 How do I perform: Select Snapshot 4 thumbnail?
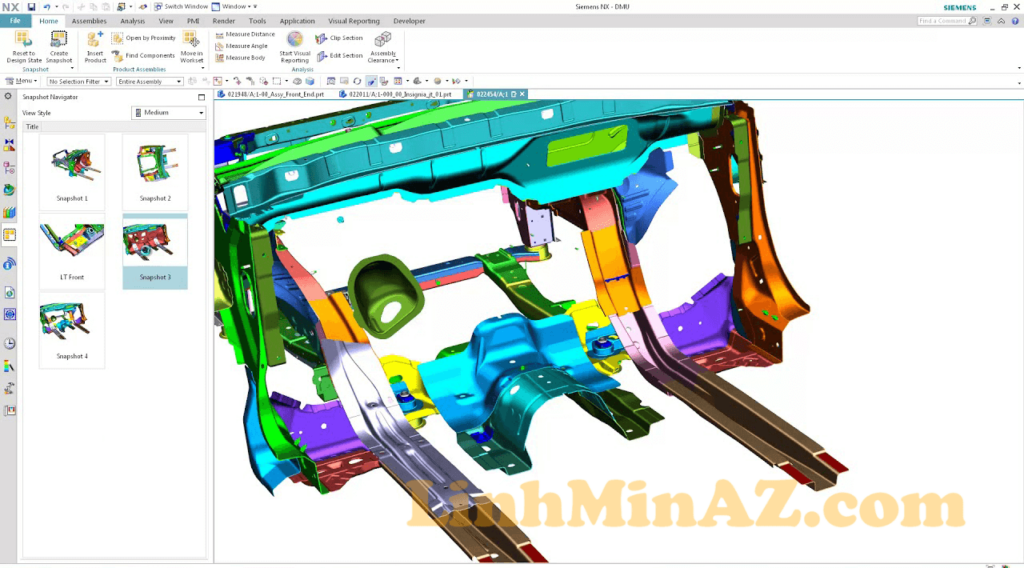(x=72, y=330)
